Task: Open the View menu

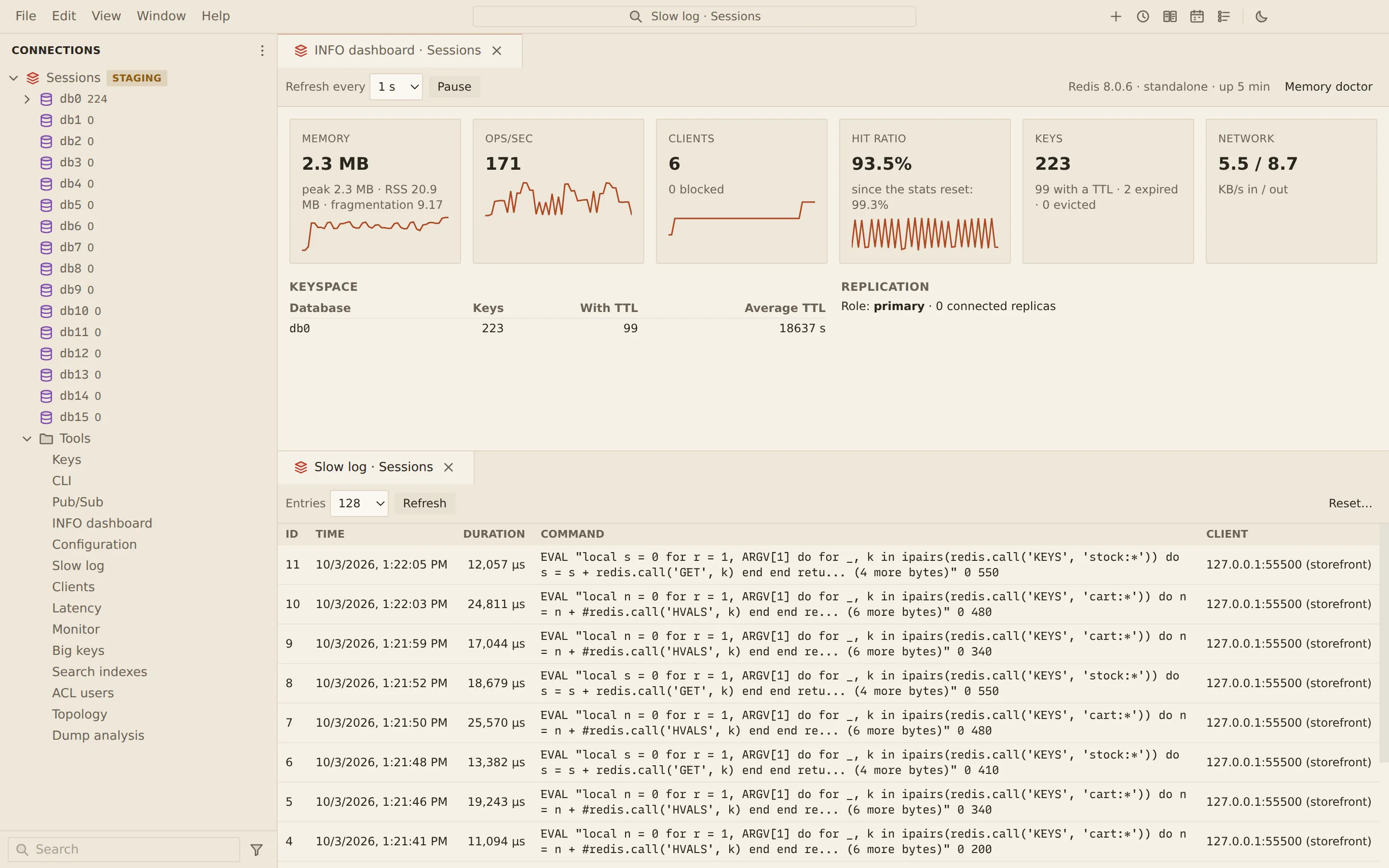Action: [x=106, y=16]
